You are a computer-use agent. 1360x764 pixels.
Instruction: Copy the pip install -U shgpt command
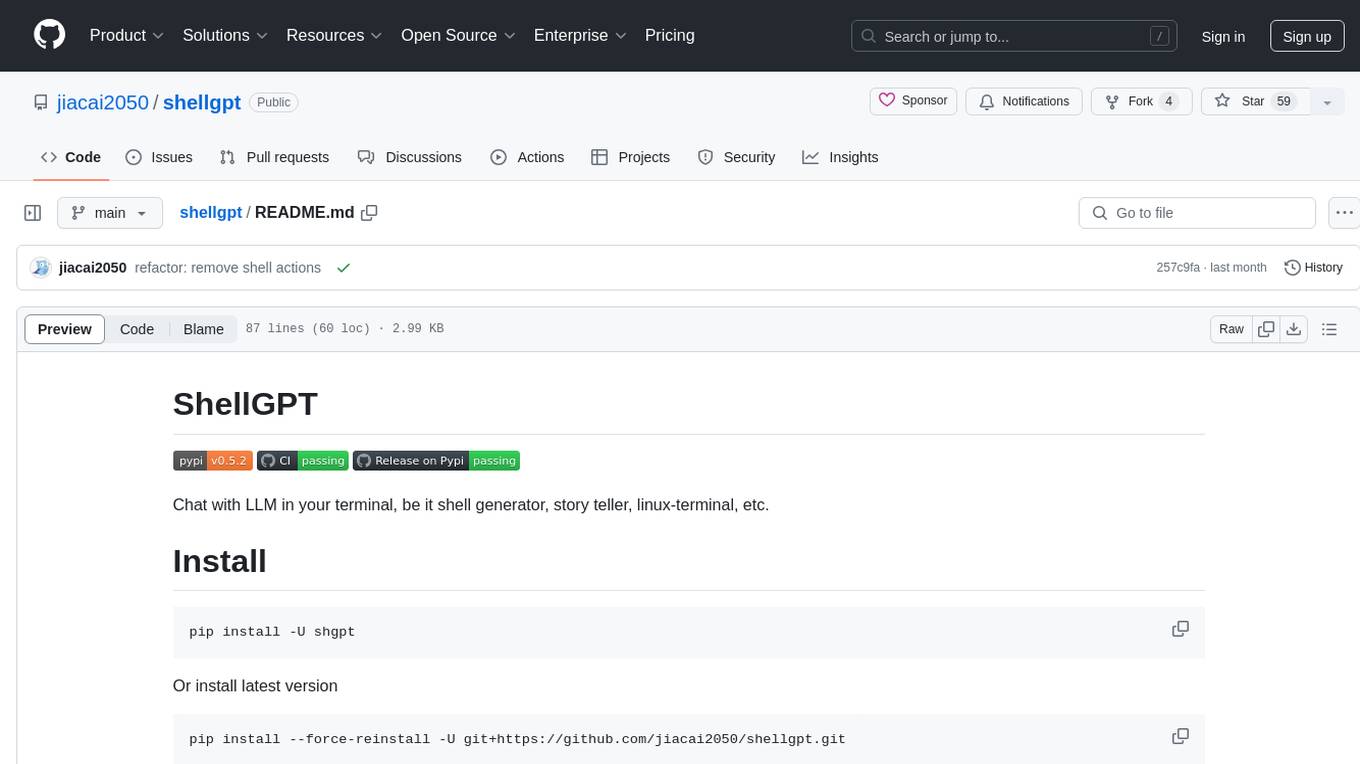pyautogui.click(x=1180, y=630)
